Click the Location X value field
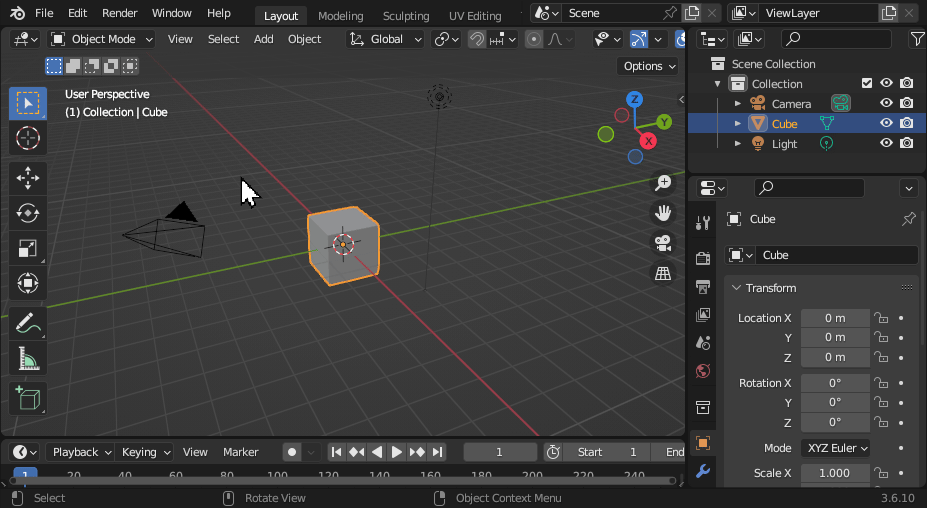The width and height of the screenshot is (927, 508). [x=835, y=318]
